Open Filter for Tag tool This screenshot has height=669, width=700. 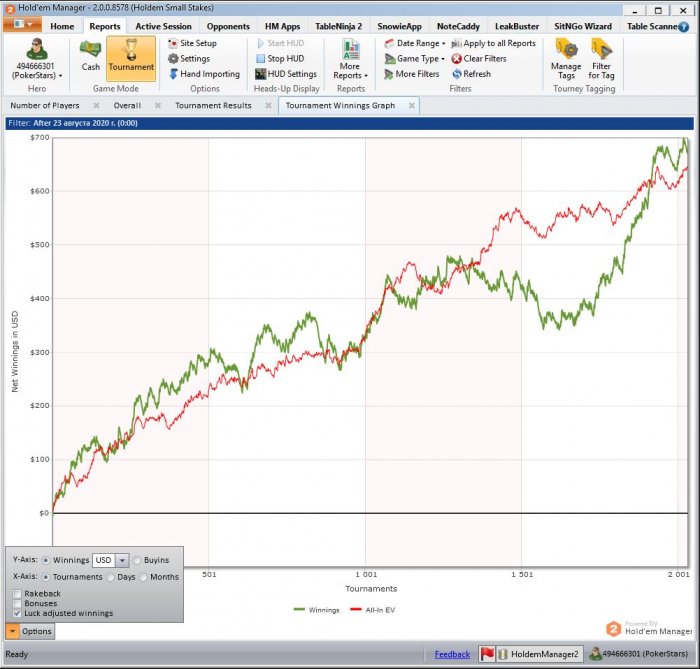601,59
